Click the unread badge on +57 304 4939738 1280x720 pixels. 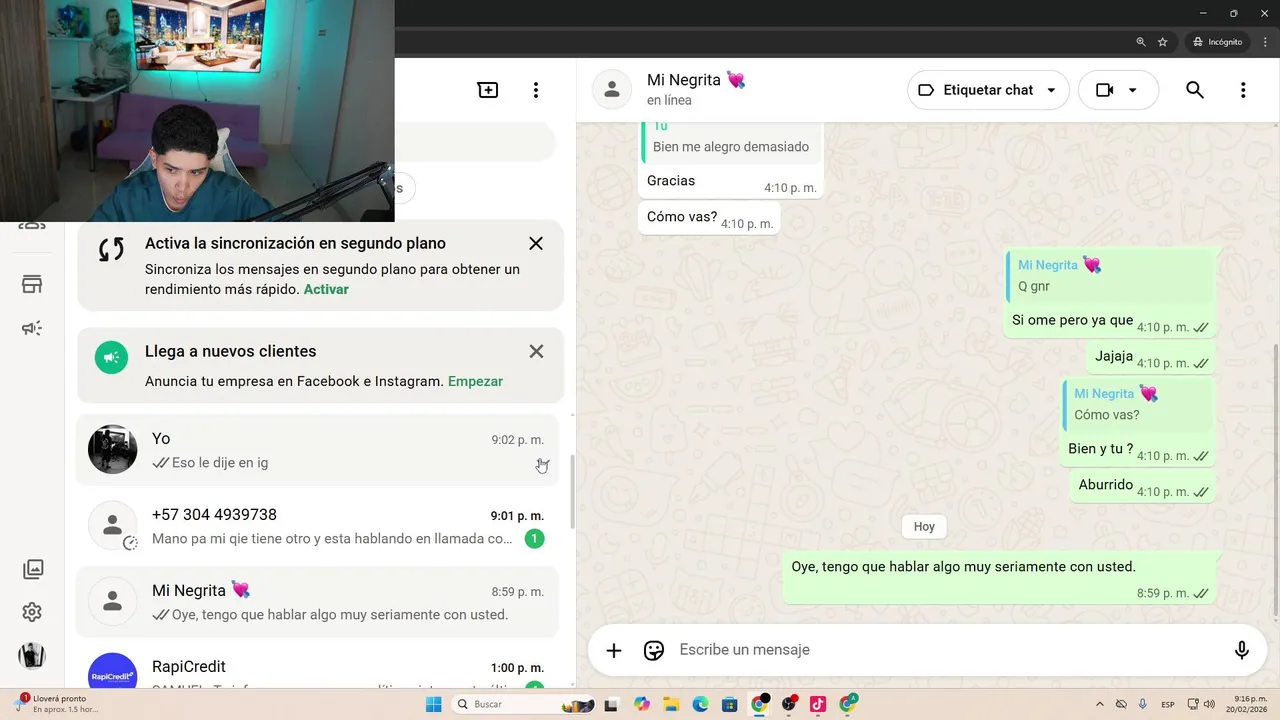click(535, 539)
